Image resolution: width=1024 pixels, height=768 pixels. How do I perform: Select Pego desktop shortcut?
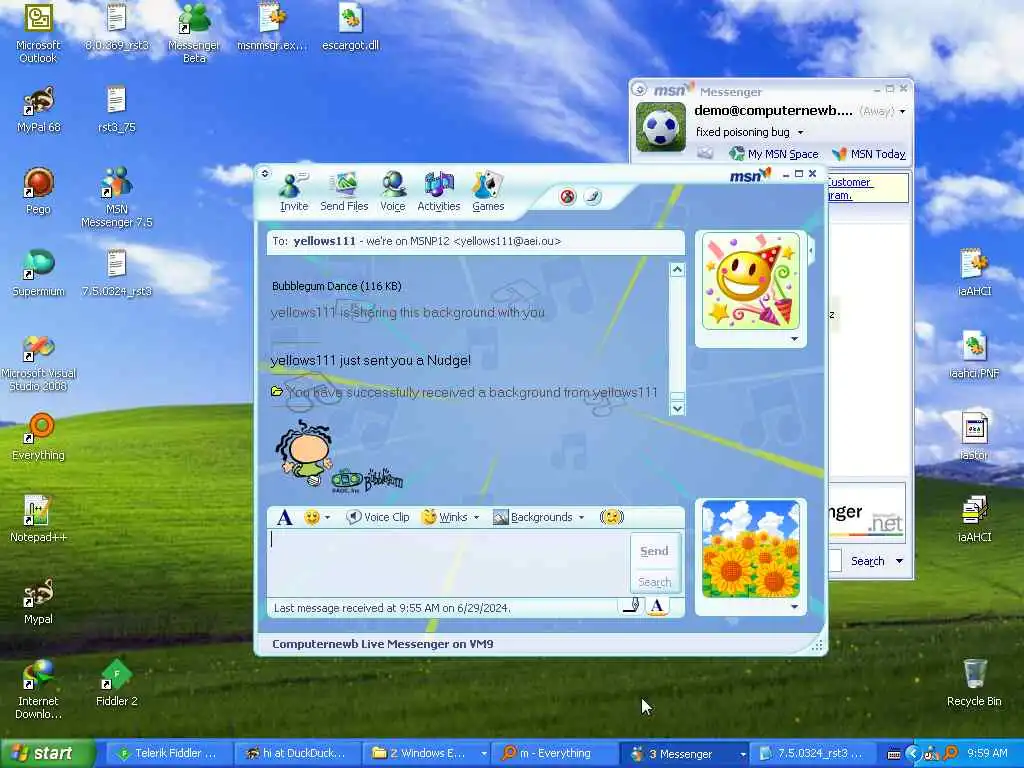coord(38,191)
